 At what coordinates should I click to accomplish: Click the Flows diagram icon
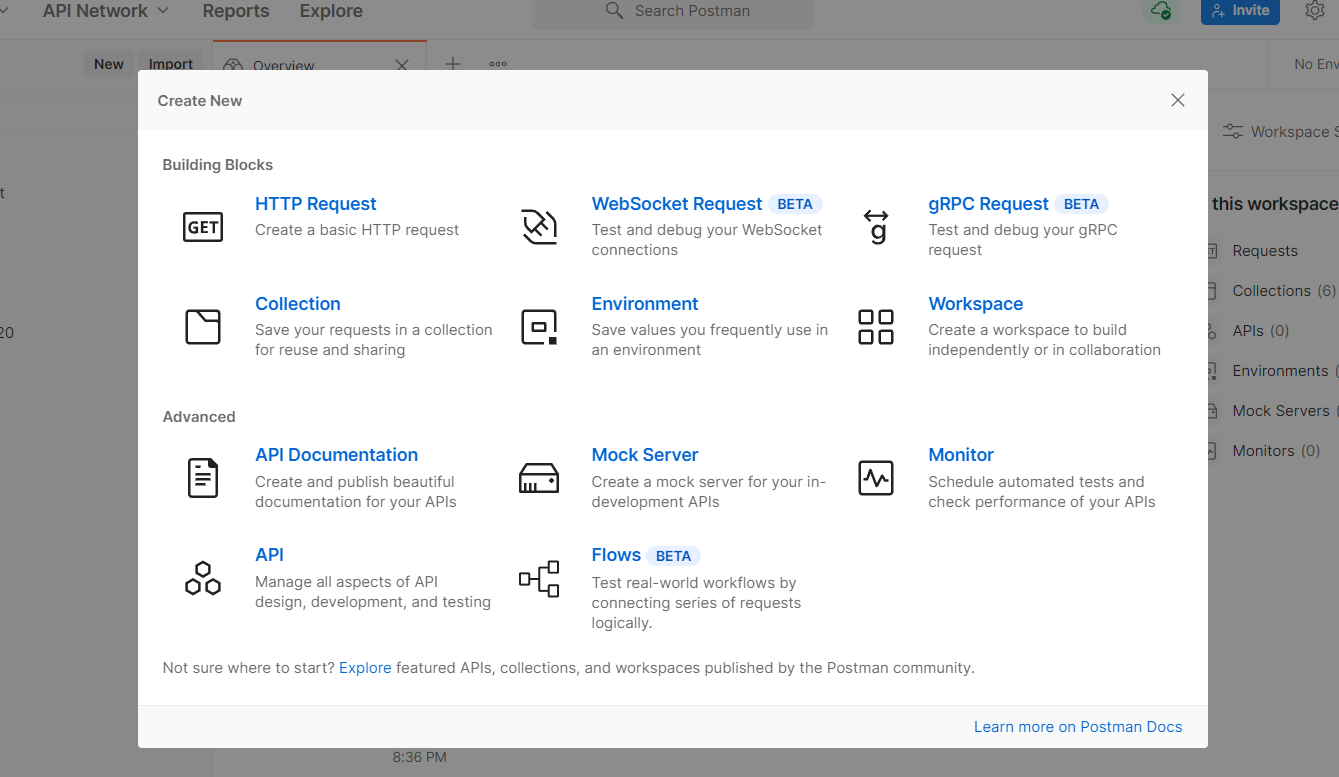coord(539,578)
